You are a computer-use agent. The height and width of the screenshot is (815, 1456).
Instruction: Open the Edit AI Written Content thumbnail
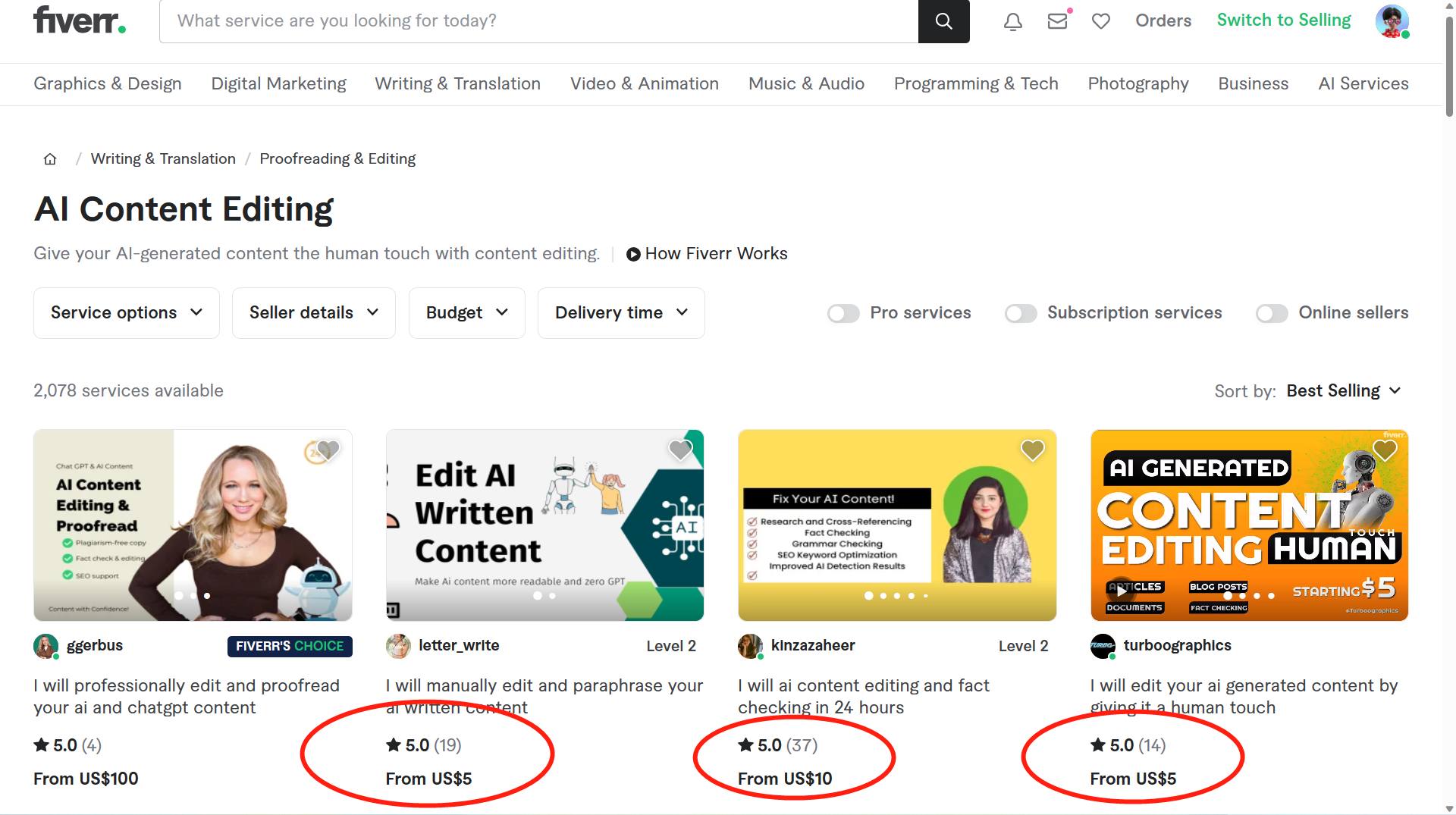tap(544, 525)
